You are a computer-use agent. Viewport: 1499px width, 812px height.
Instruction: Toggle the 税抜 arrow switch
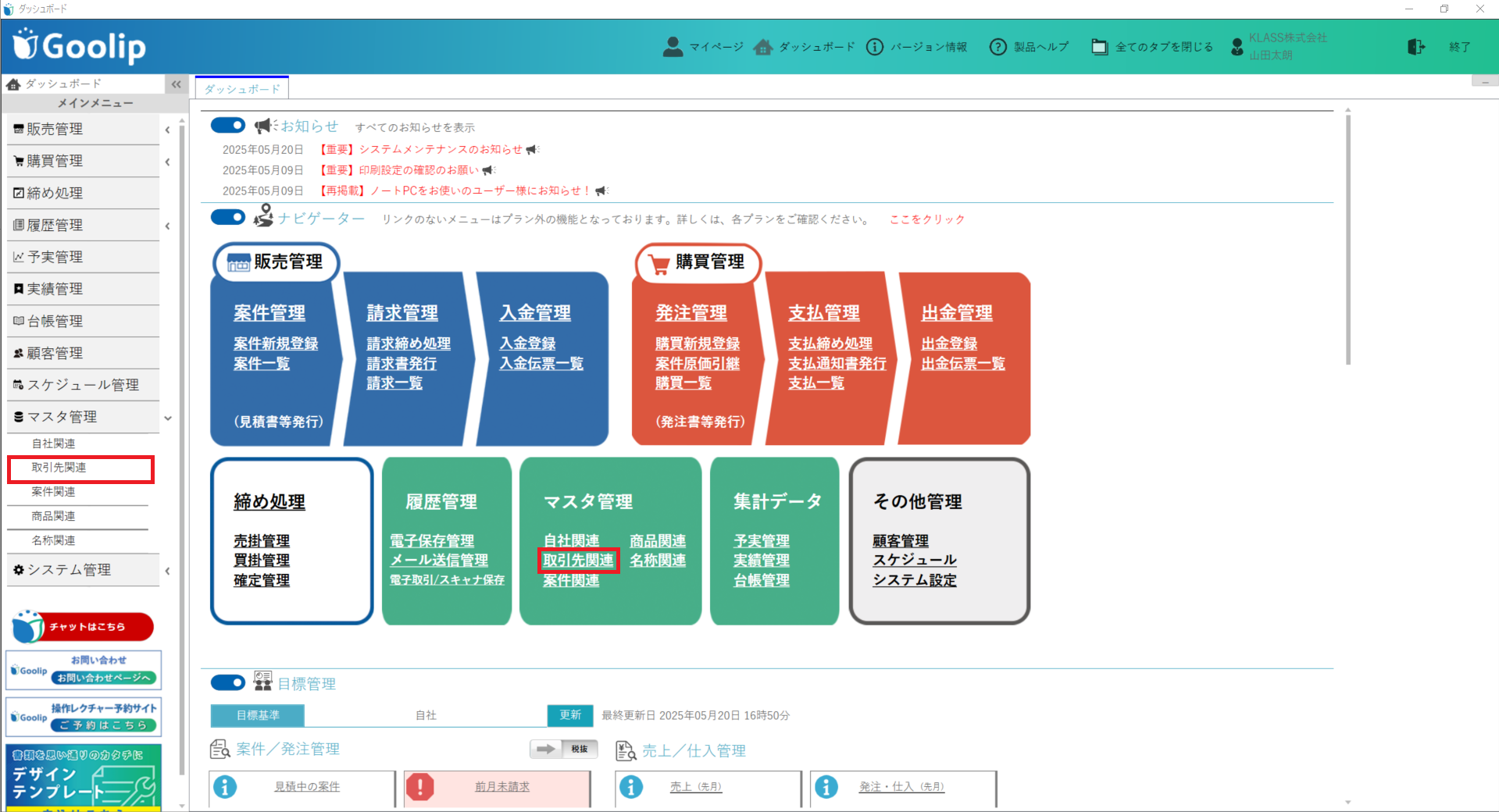click(564, 749)
